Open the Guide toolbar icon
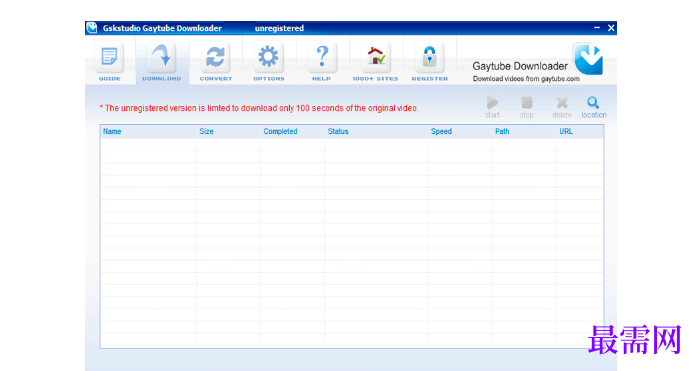700x371 pixels. [109, 58]
